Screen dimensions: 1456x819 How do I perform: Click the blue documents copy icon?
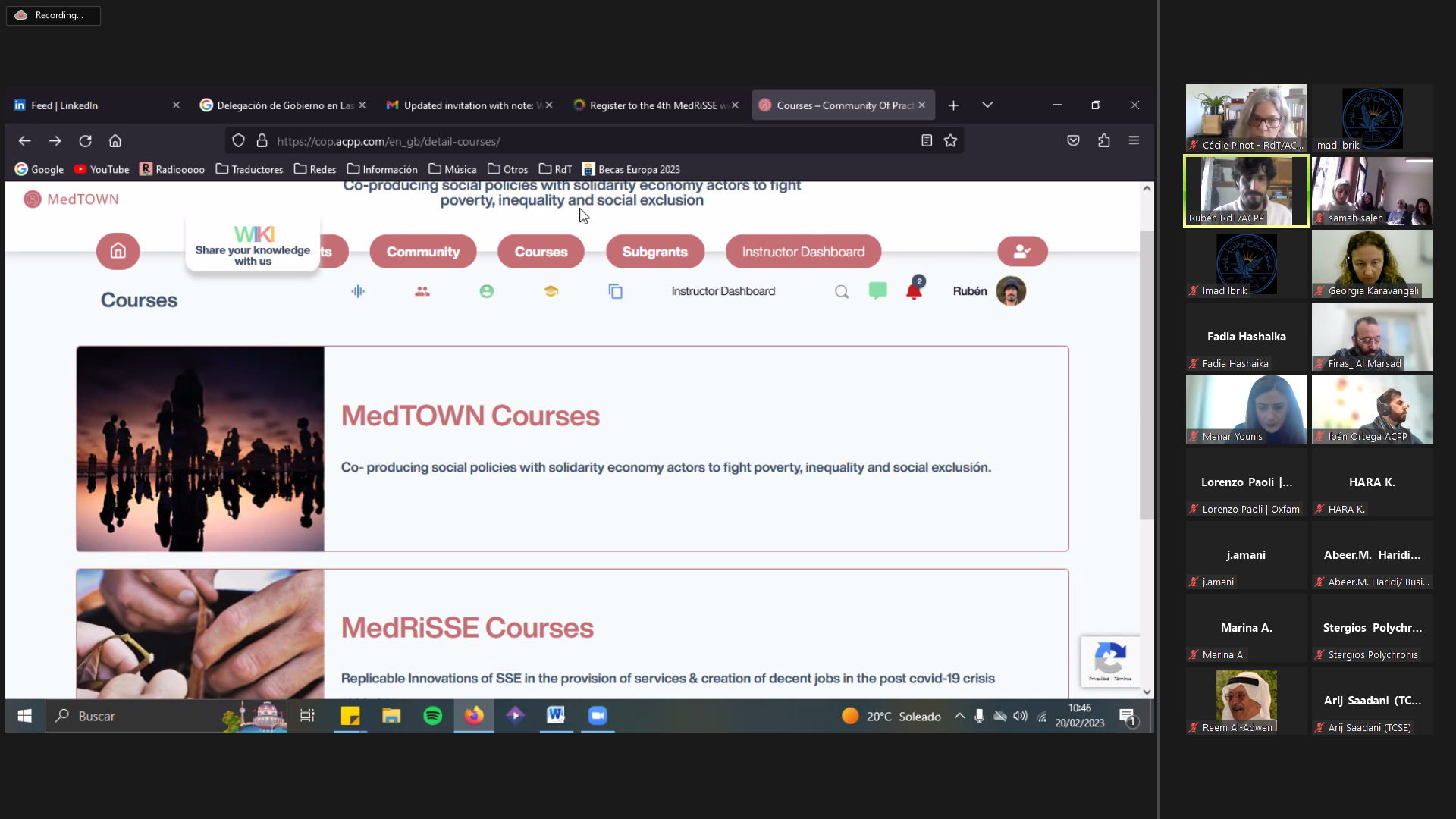(x=616, y=291)
